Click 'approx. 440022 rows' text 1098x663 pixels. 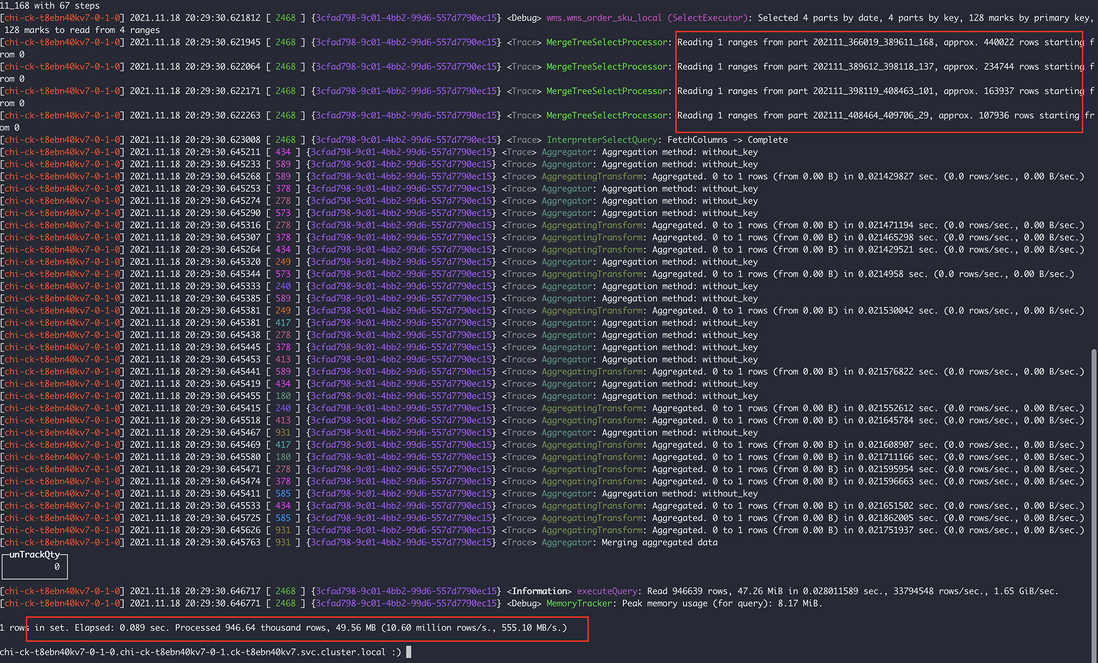pyautogui.click(x=991, y=42)
